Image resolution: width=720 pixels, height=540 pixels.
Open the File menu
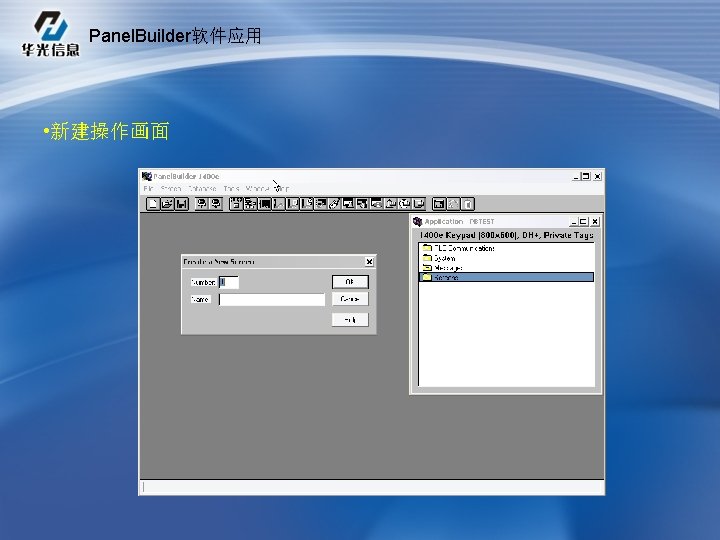pos(148,189)
